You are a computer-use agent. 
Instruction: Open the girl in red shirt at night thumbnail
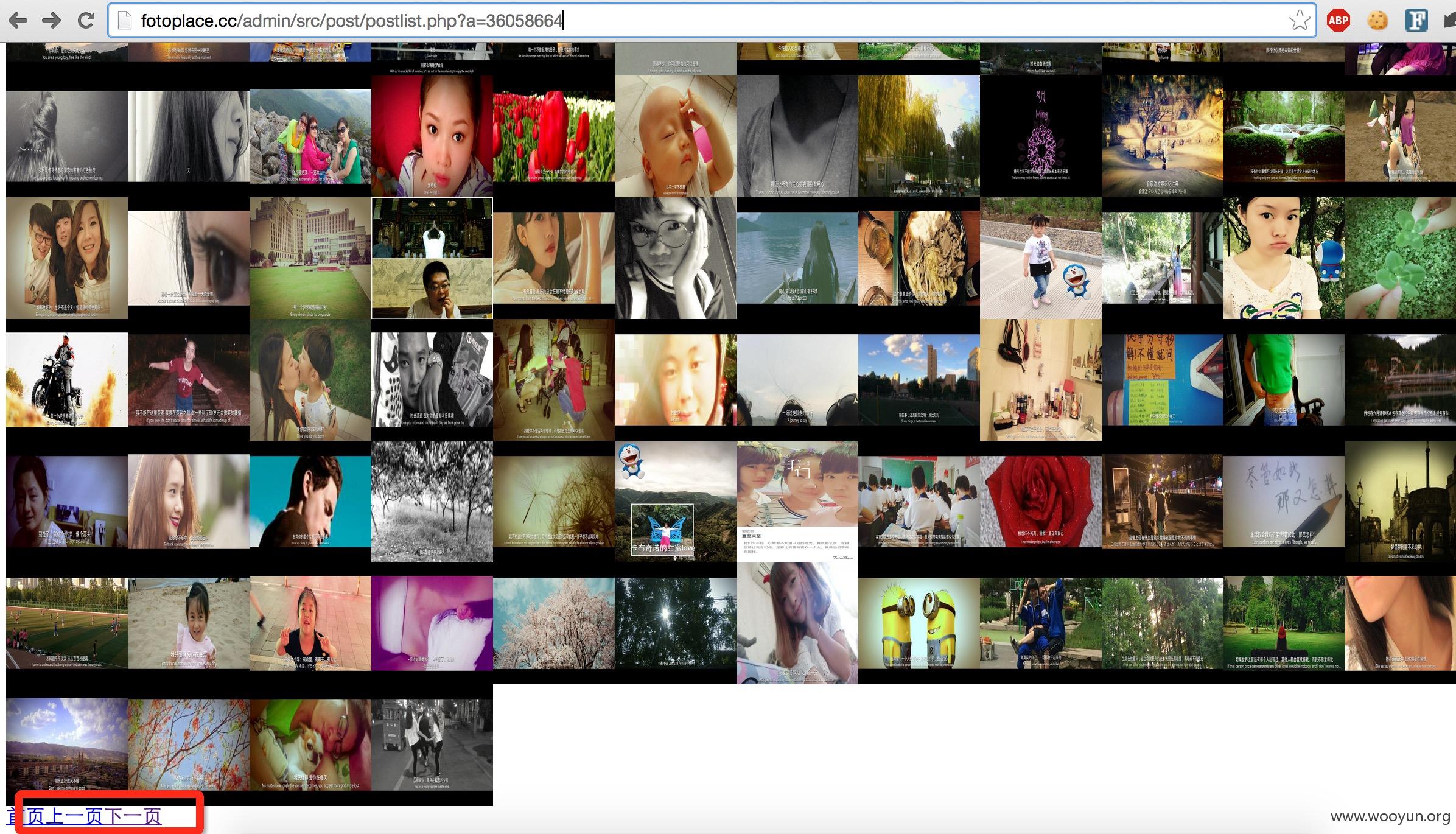point(189,380)
